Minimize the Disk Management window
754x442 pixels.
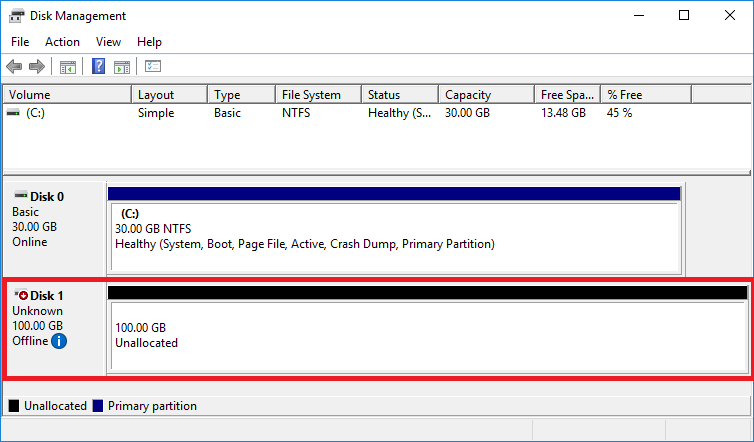[x=639, y=15]
